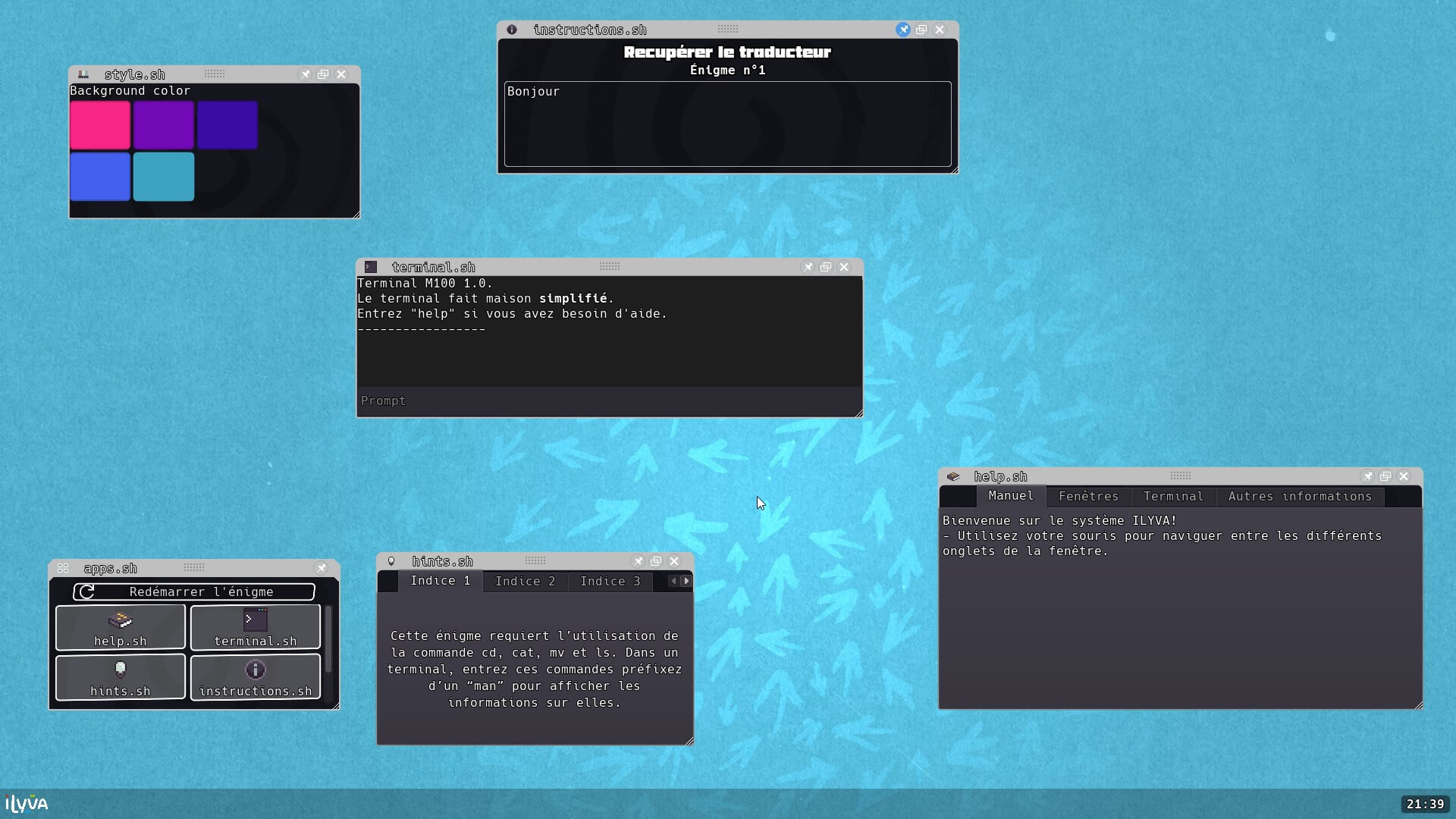Screen dimensions: 1456x819
Task: Open the Fenêtres tab in help.sh
Action: (1089, 497)
